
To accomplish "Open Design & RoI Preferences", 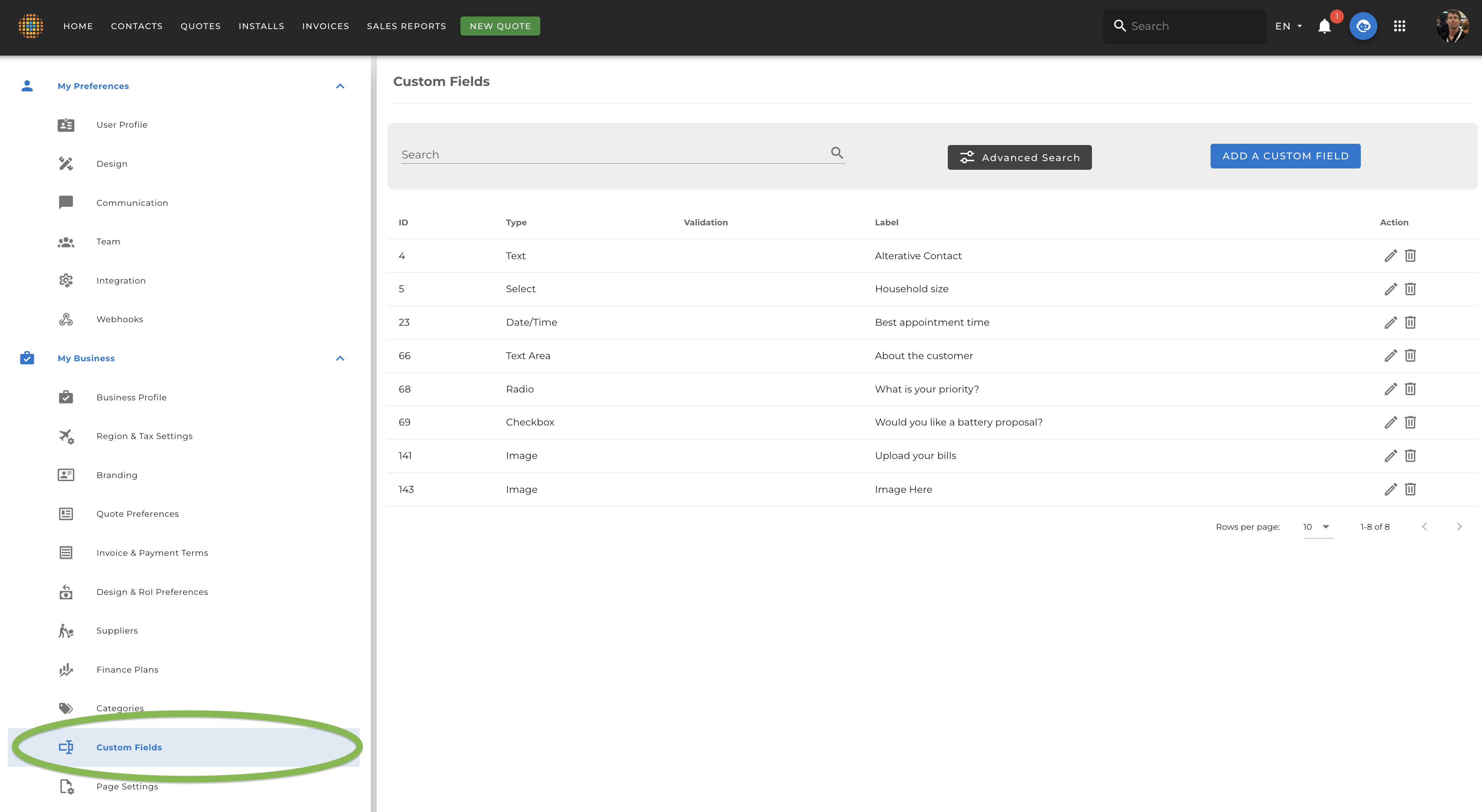I will [x=152, y=592].
